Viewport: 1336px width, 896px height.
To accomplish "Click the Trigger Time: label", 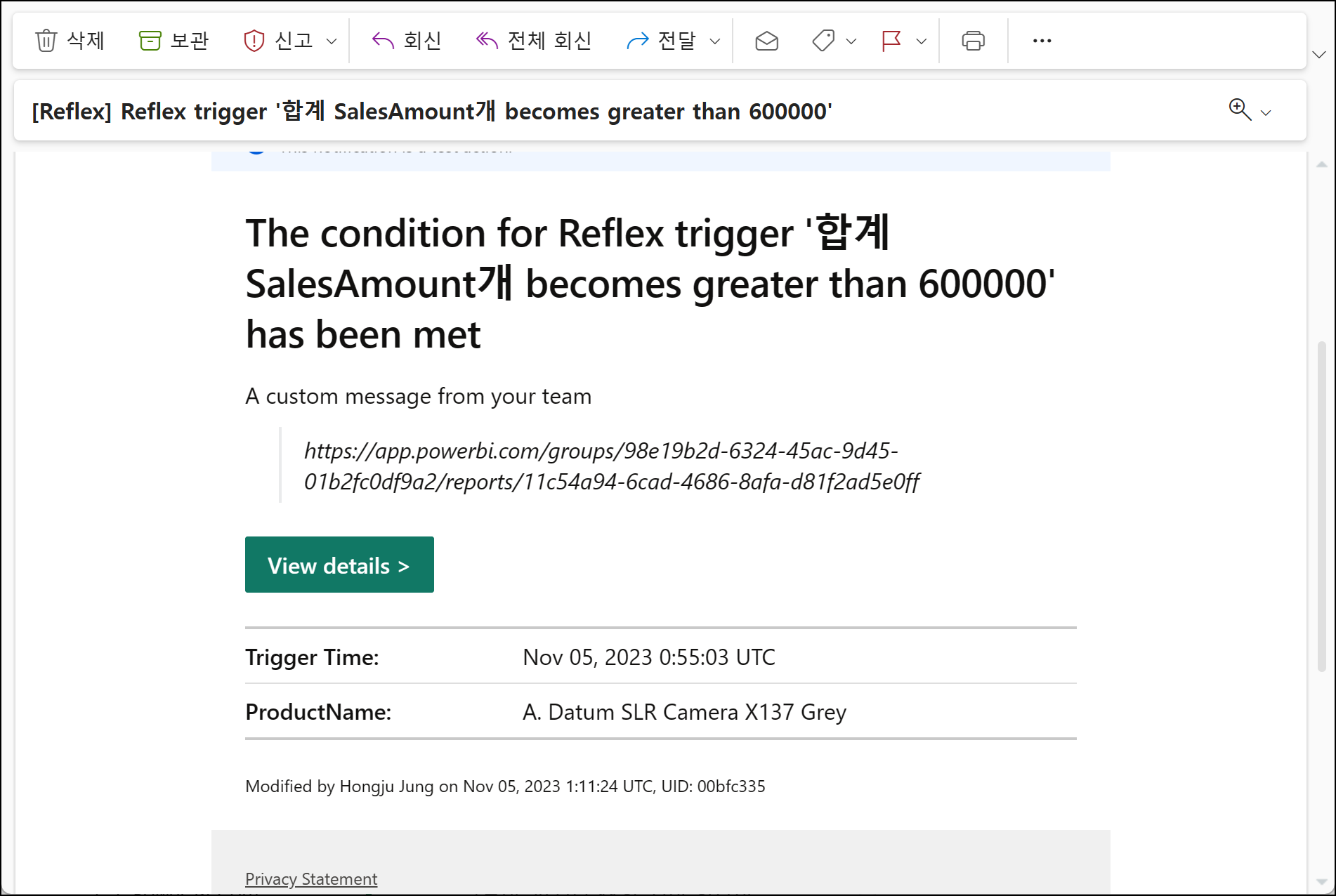I will [312, 657].
